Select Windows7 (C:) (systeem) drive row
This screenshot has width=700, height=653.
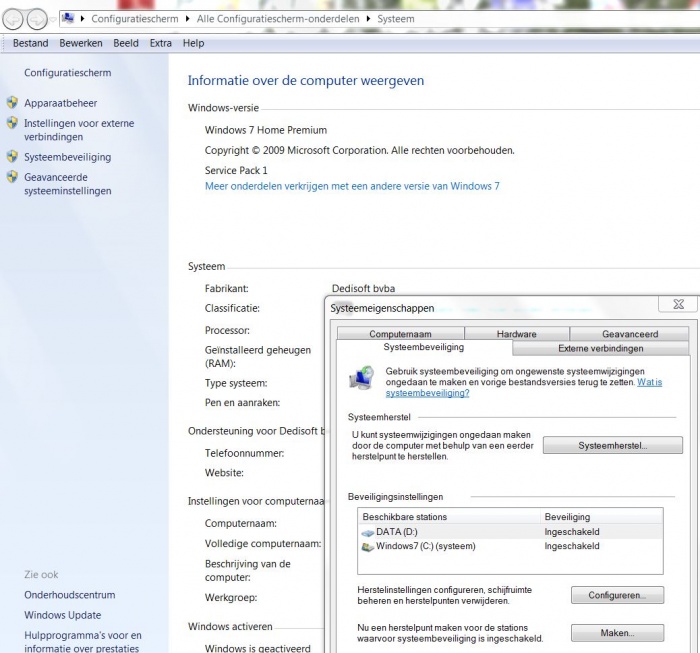coord(510,546)
